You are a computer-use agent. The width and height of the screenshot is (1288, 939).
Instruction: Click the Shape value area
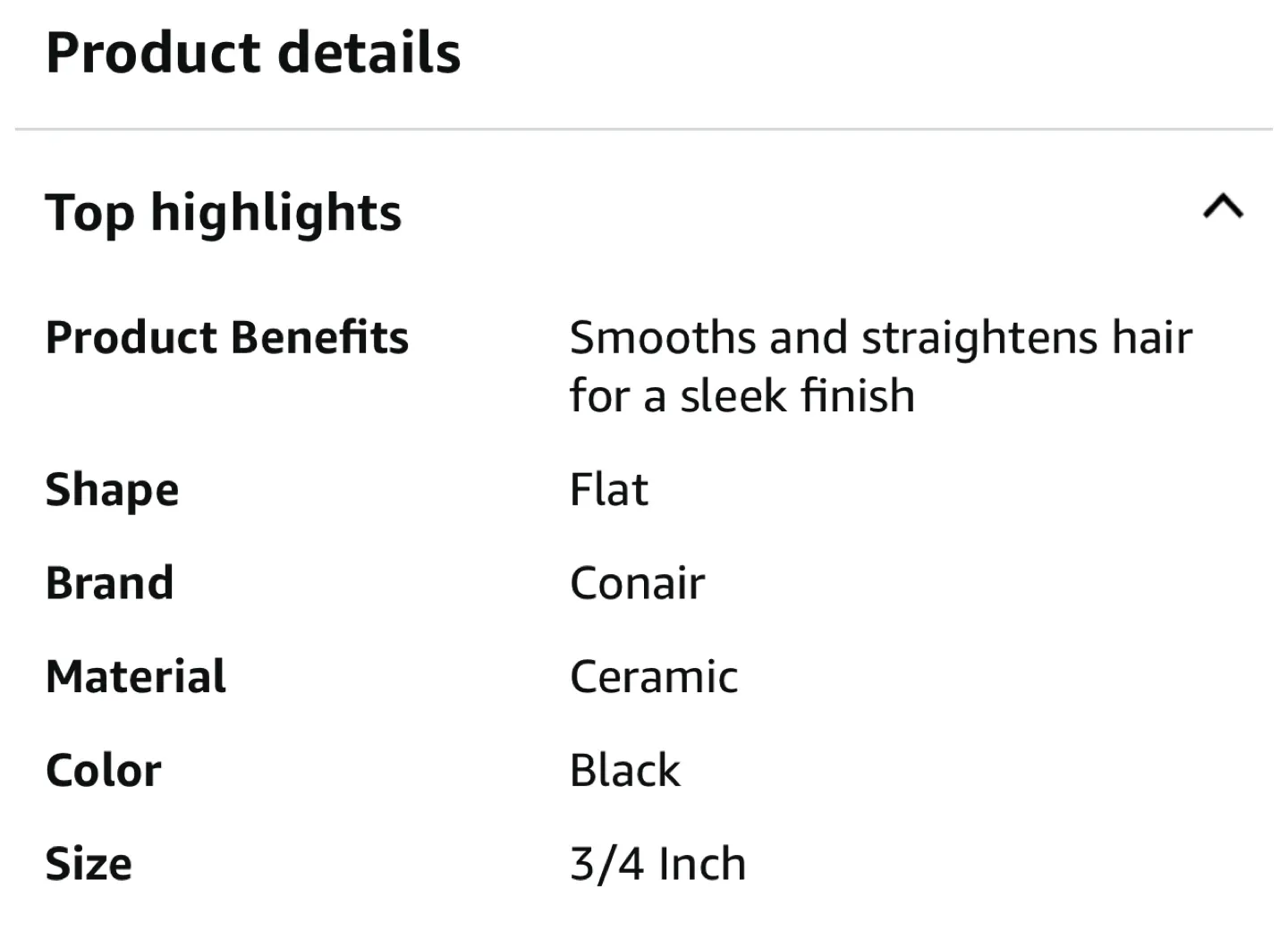(x=609, y=490)
